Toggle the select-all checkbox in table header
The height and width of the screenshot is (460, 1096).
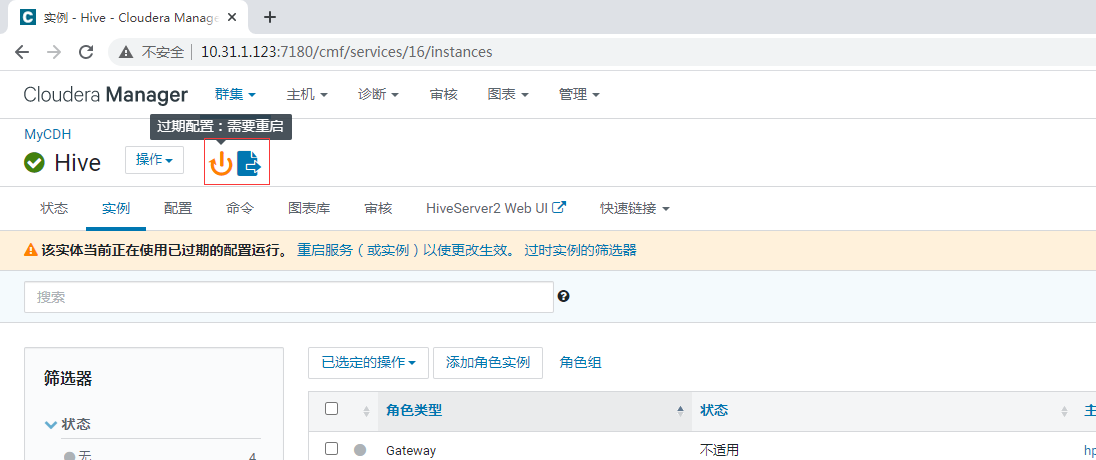(x=332, y=409)
